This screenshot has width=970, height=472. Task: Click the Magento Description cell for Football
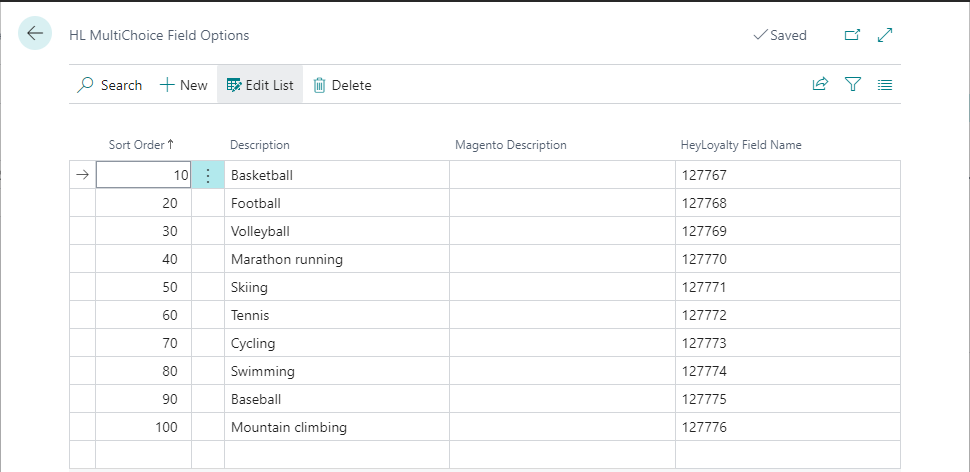562,203
